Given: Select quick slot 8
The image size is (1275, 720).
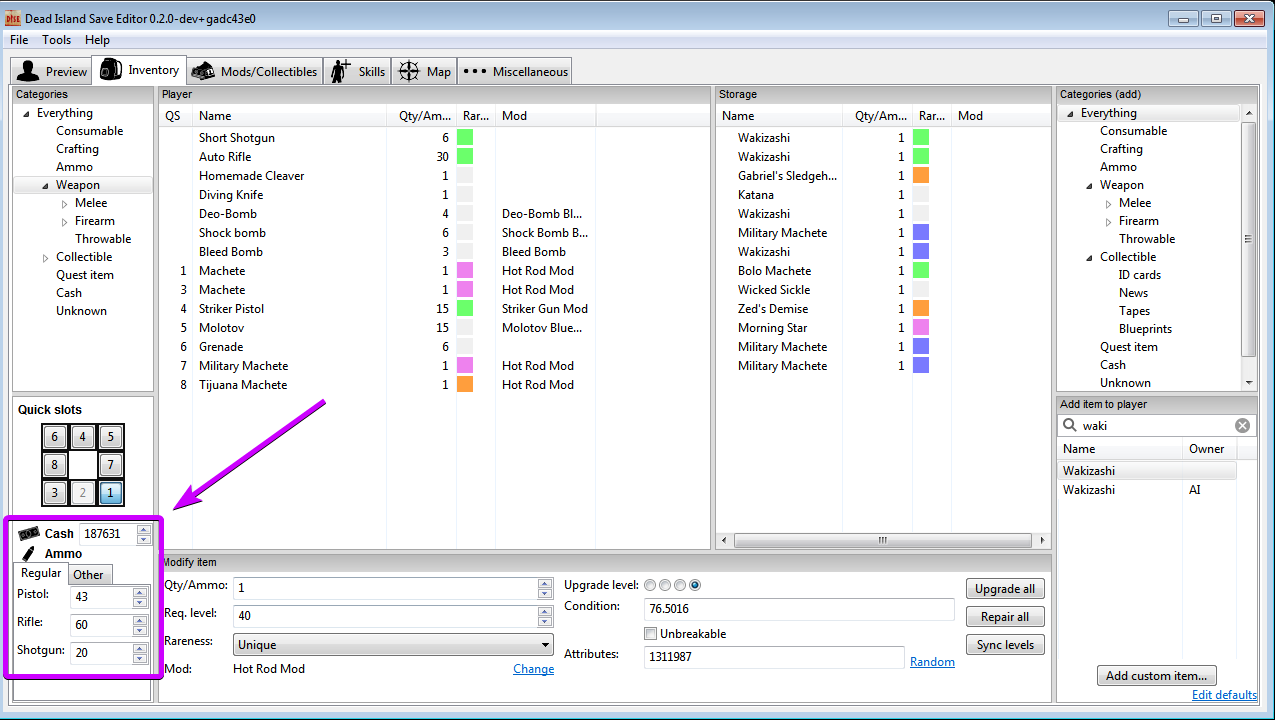Looking at the screenshot, I should point(55,465).
